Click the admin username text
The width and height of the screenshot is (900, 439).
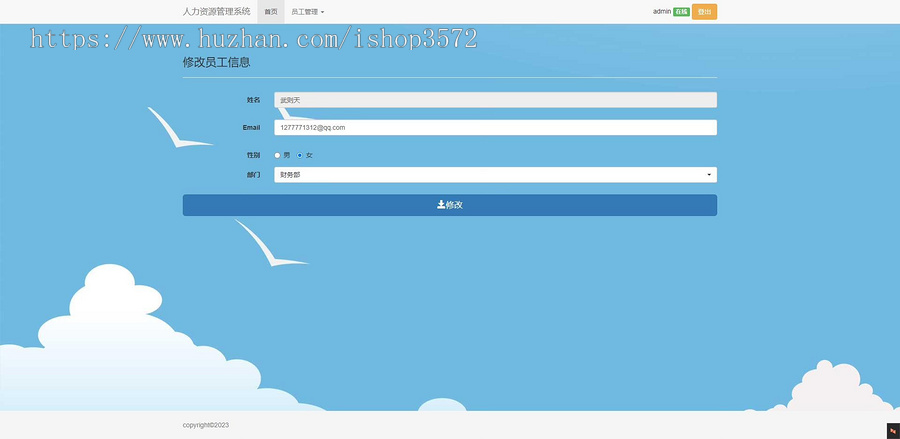click(x=662, y=11)
